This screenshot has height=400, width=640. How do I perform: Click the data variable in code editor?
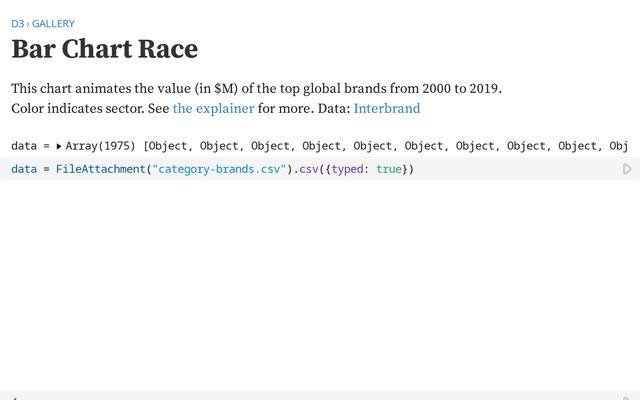click(24, 169)
